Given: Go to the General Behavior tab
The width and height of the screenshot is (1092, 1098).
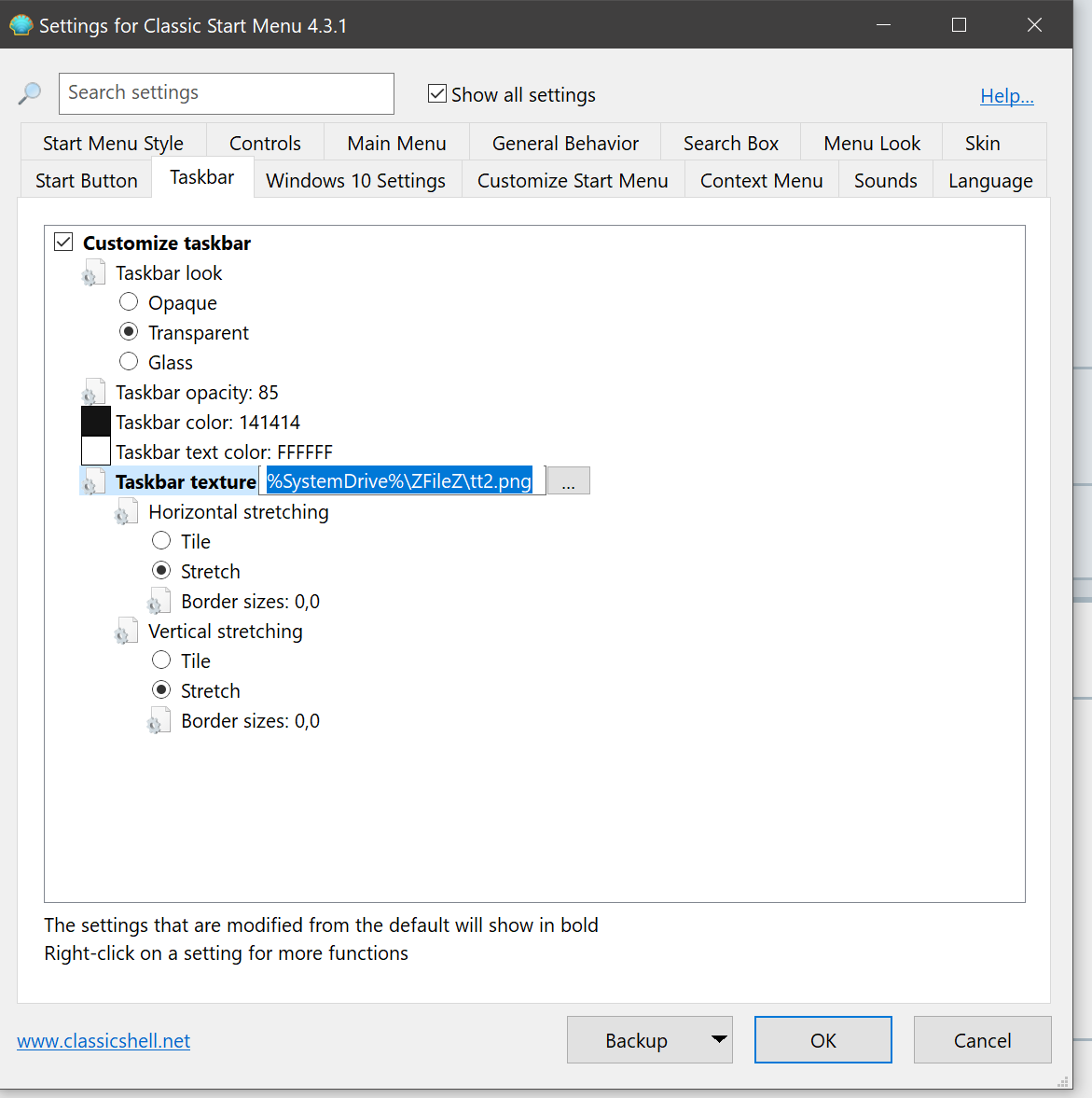Looking at the screenshot, I should (x=566, y=143).
